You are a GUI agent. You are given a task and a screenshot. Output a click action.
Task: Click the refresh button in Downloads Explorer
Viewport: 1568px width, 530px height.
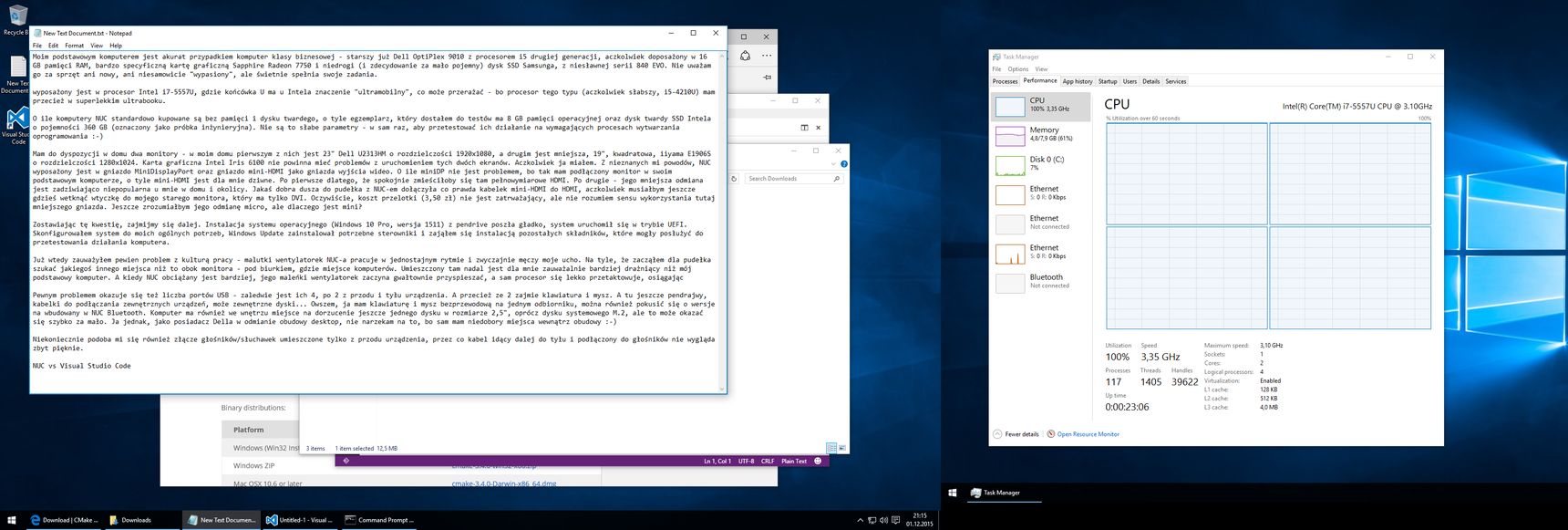pos(734,179)
